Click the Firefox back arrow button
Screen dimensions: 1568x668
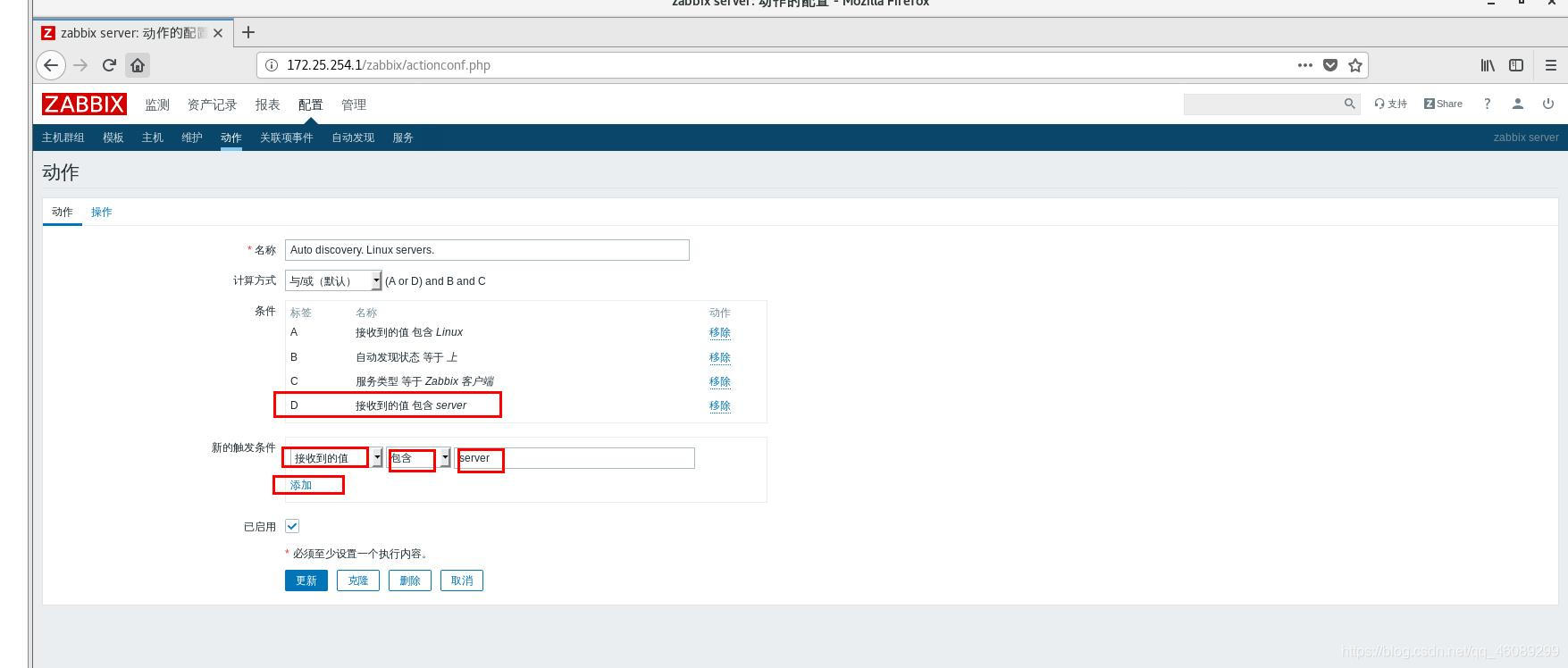point(51,65)
